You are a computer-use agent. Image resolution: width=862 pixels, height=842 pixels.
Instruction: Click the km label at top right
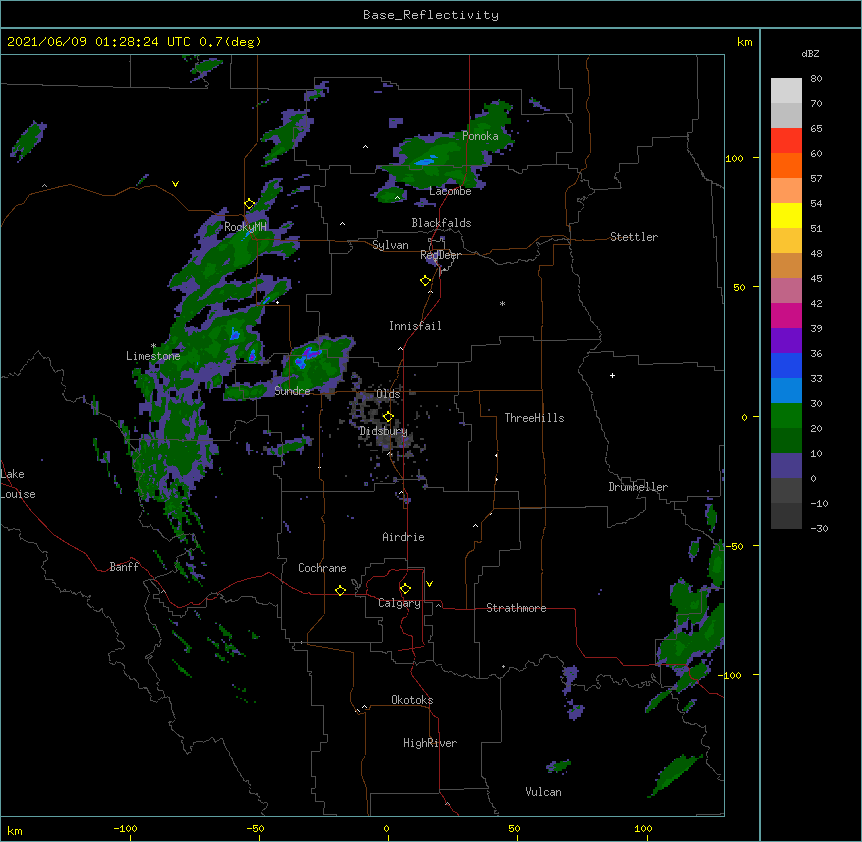[745, 42]
